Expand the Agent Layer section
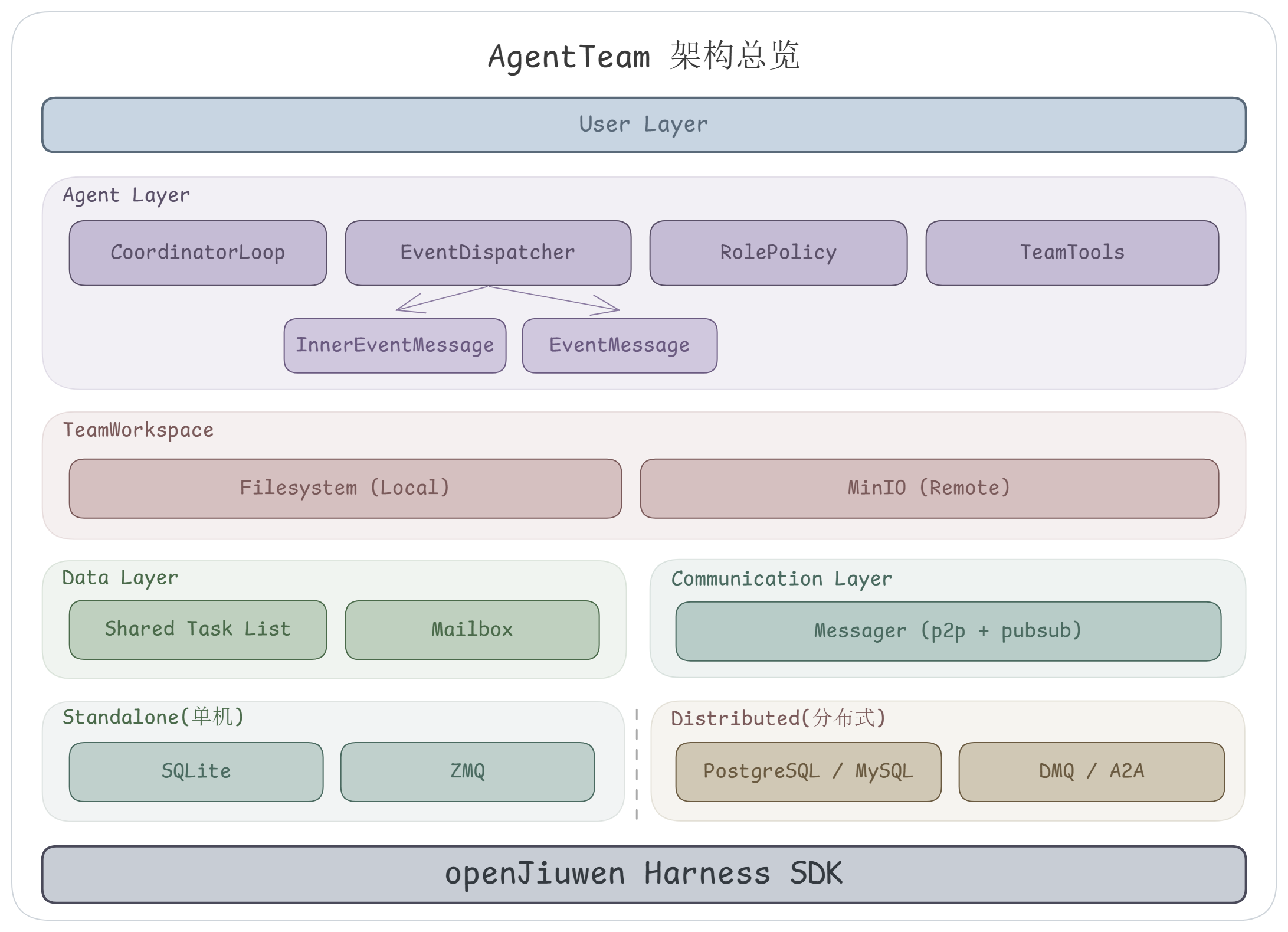 point(126,195)
